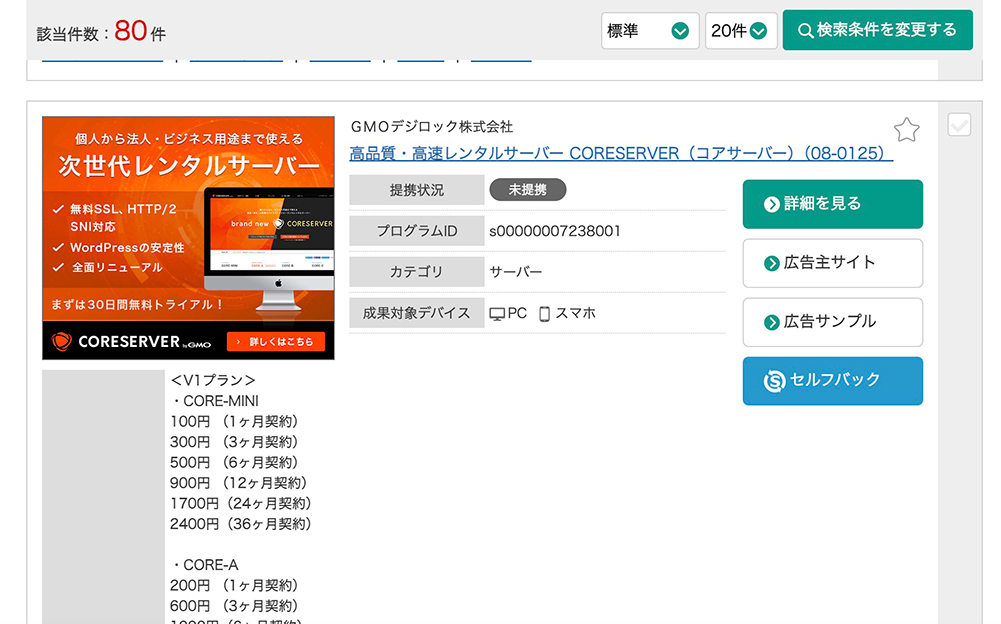The width and height of the screenshot is (1001, 624).
Task: Click the プログラムID label cell
Action: pyautogui.click(x=417, y=231)
